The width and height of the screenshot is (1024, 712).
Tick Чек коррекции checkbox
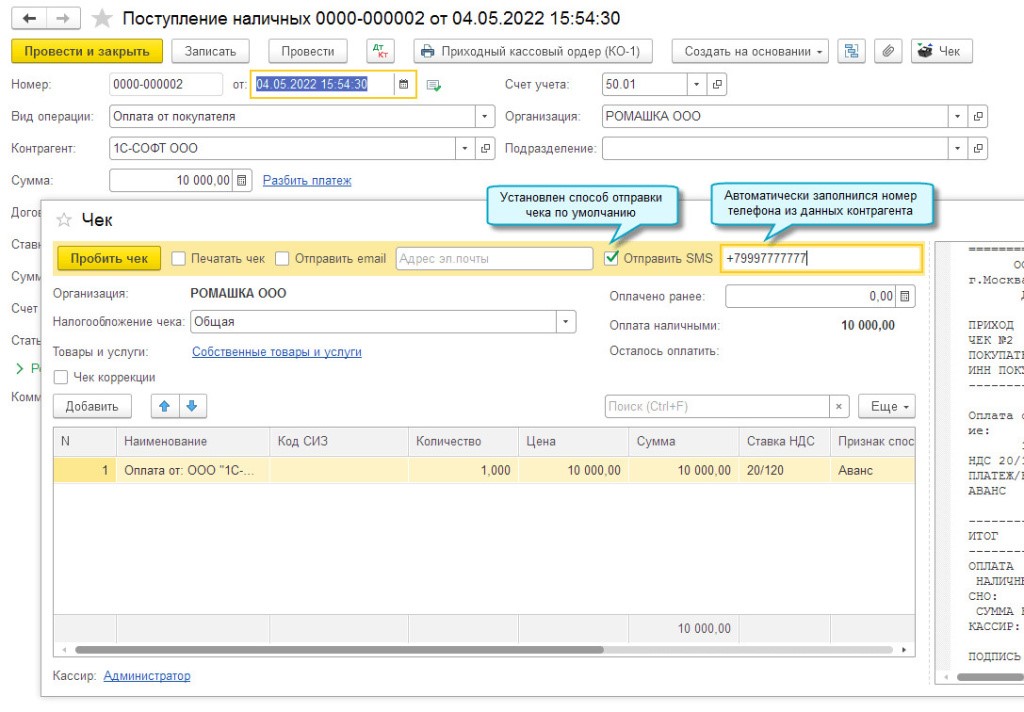[61, 378]
